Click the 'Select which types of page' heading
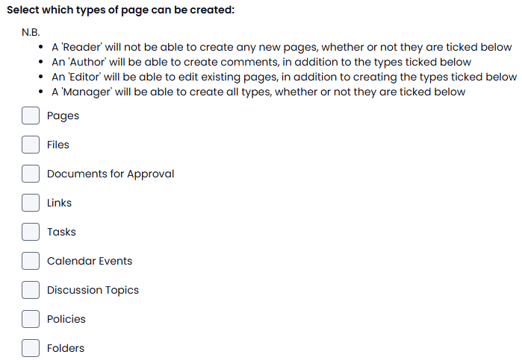 tap(121, 10)
